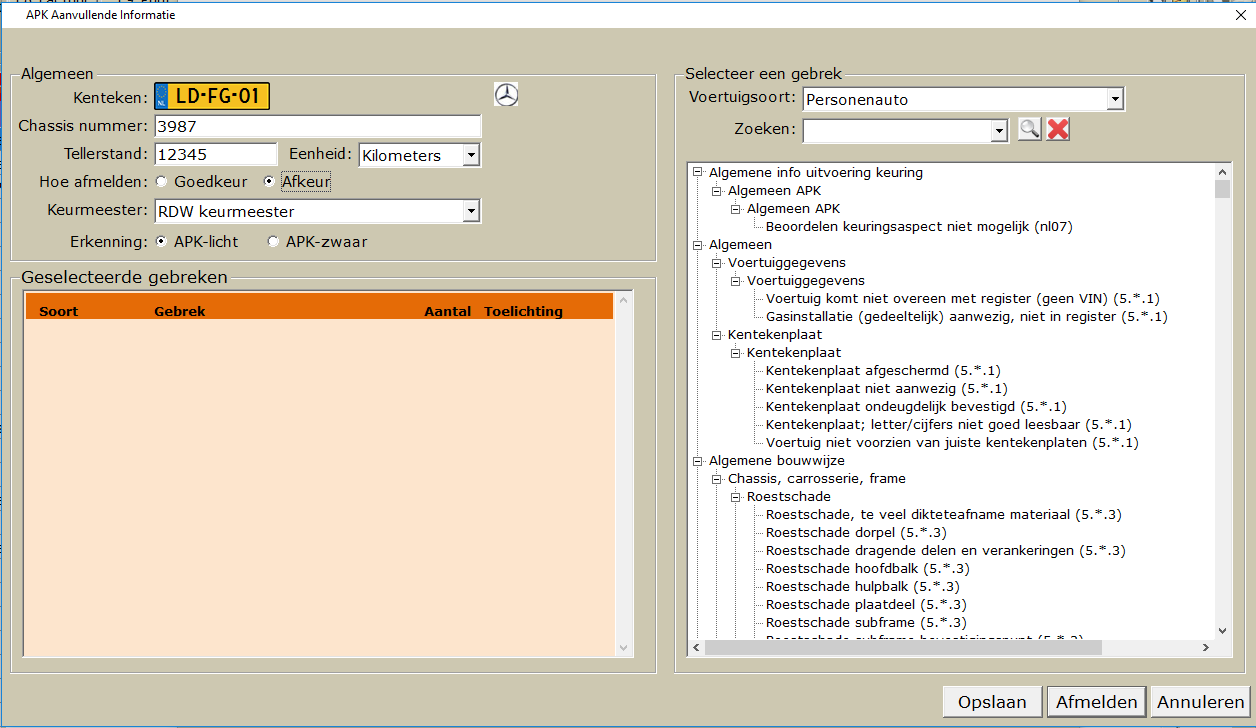Screen dimensions: 1256x728
Task: Select Kentekenplaat; letter/cijfers niet goed leesbaar
Action: 948,424
